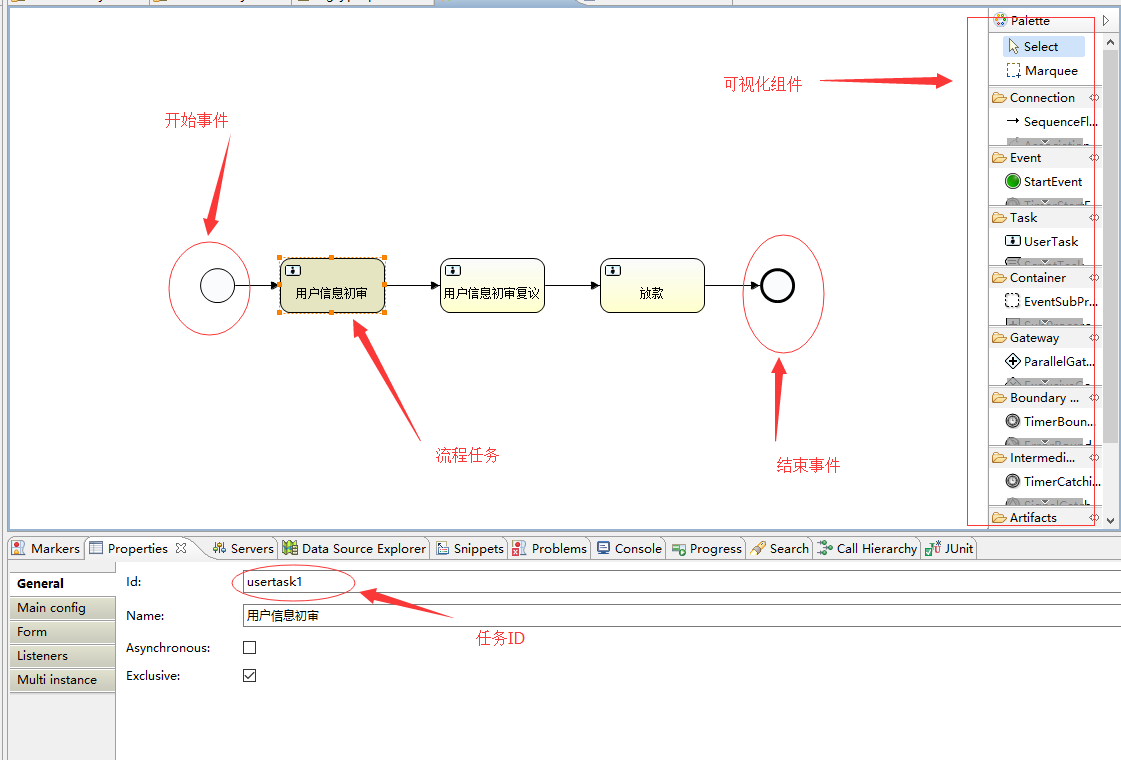Switch to the Markers view tab
The image size is (1121, 760).
pyautogui.click(x=46, y=548)
